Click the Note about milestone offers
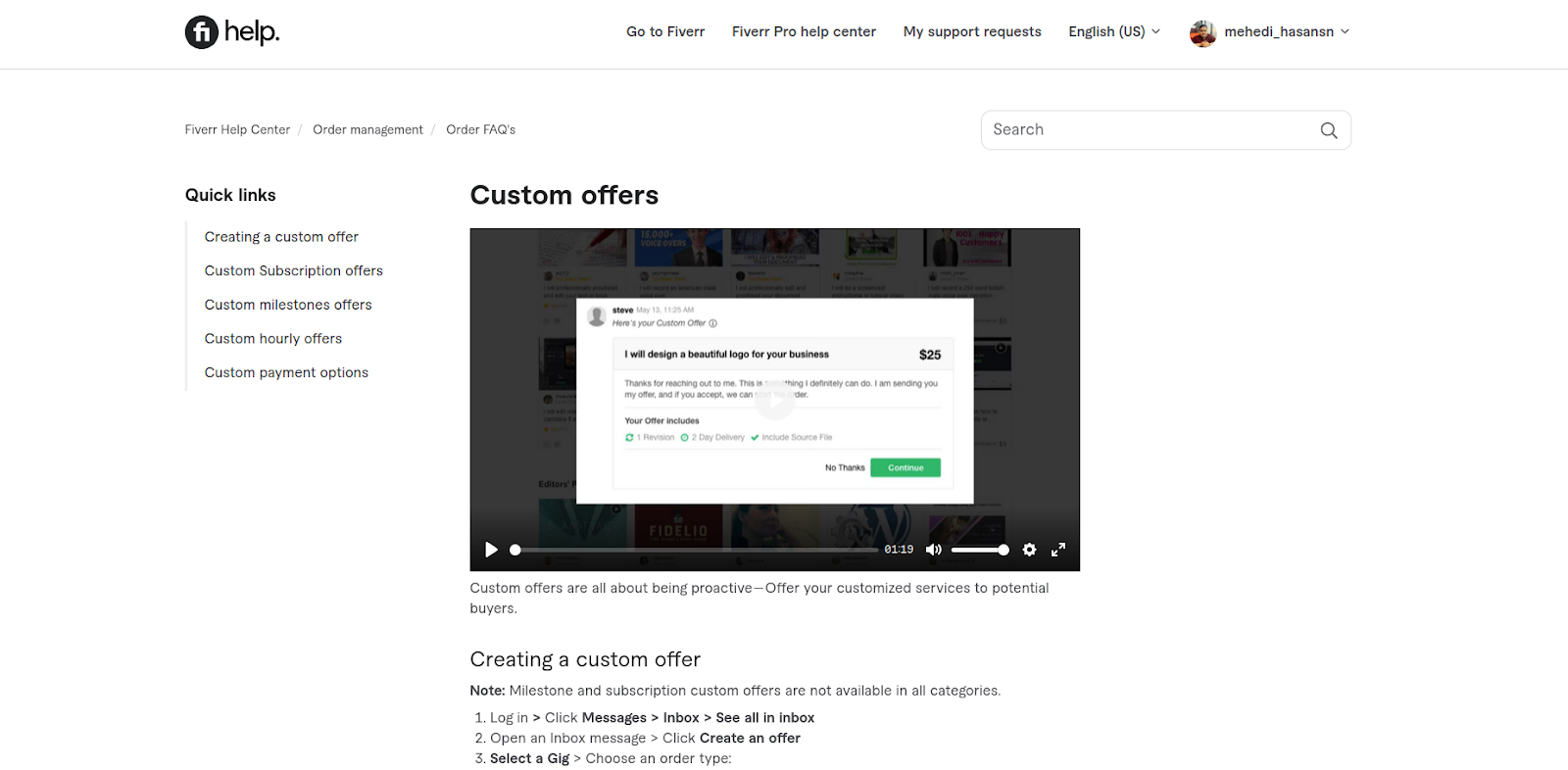Viewport: 1568px width, 770px height. (735, 691)
